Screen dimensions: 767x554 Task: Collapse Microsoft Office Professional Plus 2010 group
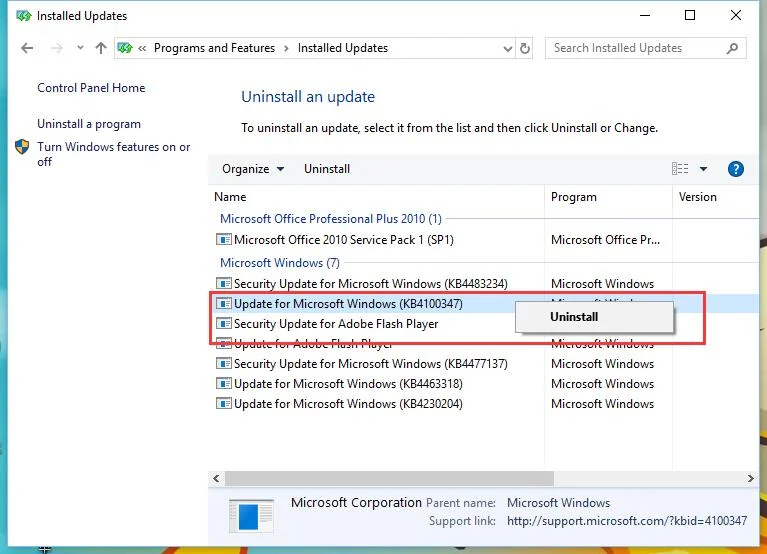tap(331, 219)
